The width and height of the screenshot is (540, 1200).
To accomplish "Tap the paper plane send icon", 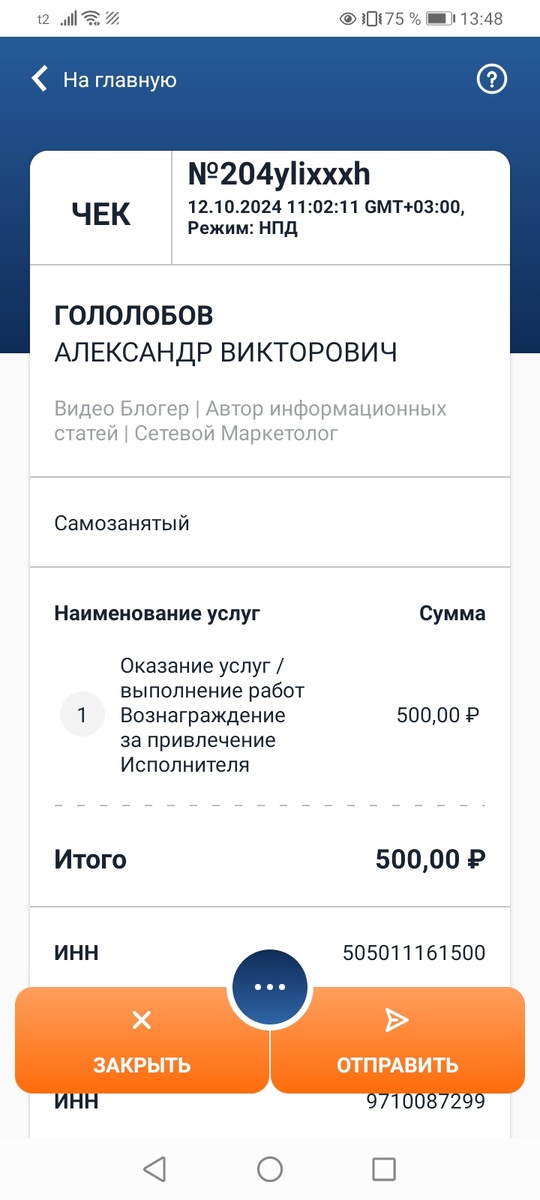I will coord(397,1020).
